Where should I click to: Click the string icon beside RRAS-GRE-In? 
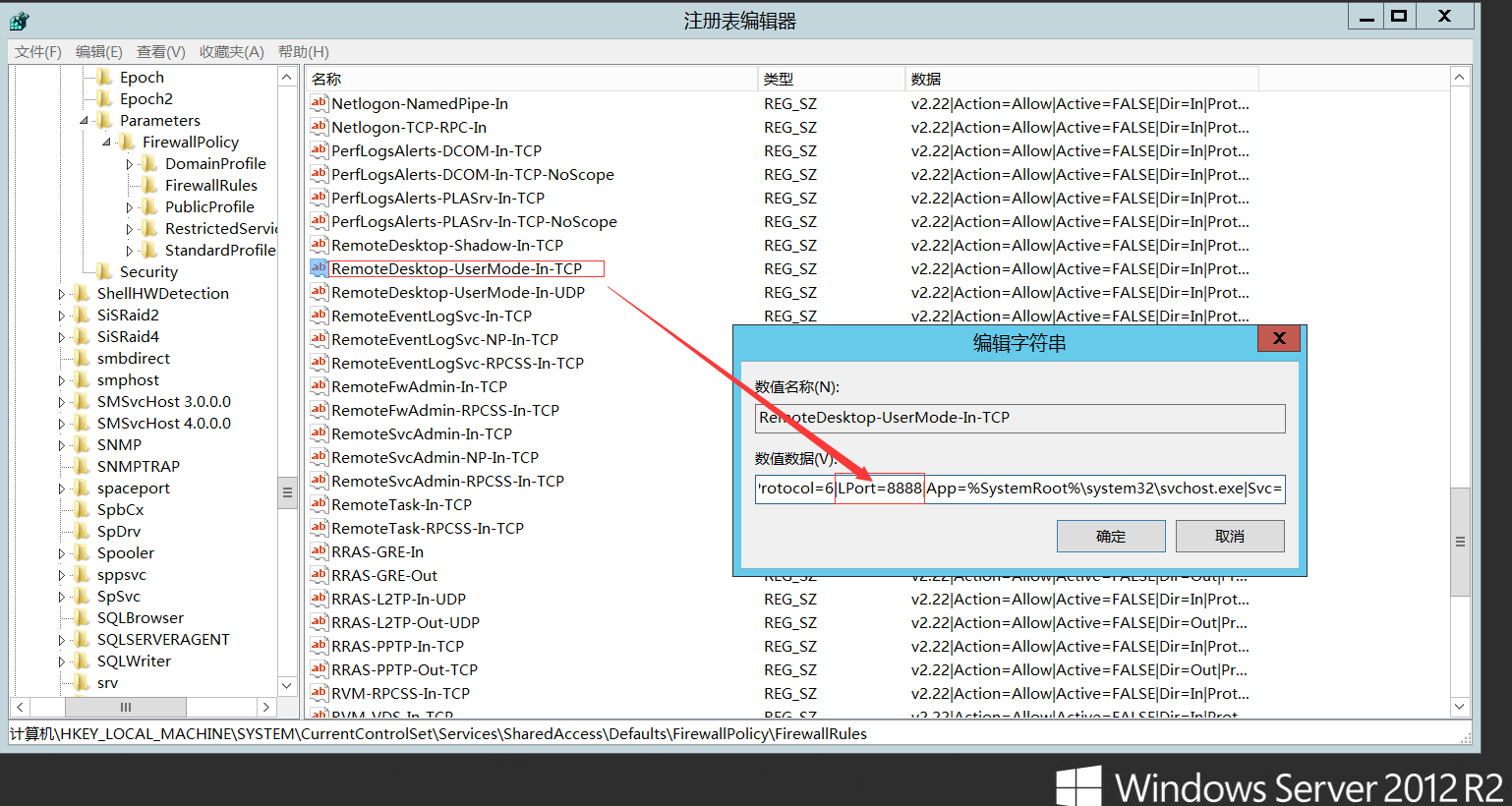[x=319, y=551]
